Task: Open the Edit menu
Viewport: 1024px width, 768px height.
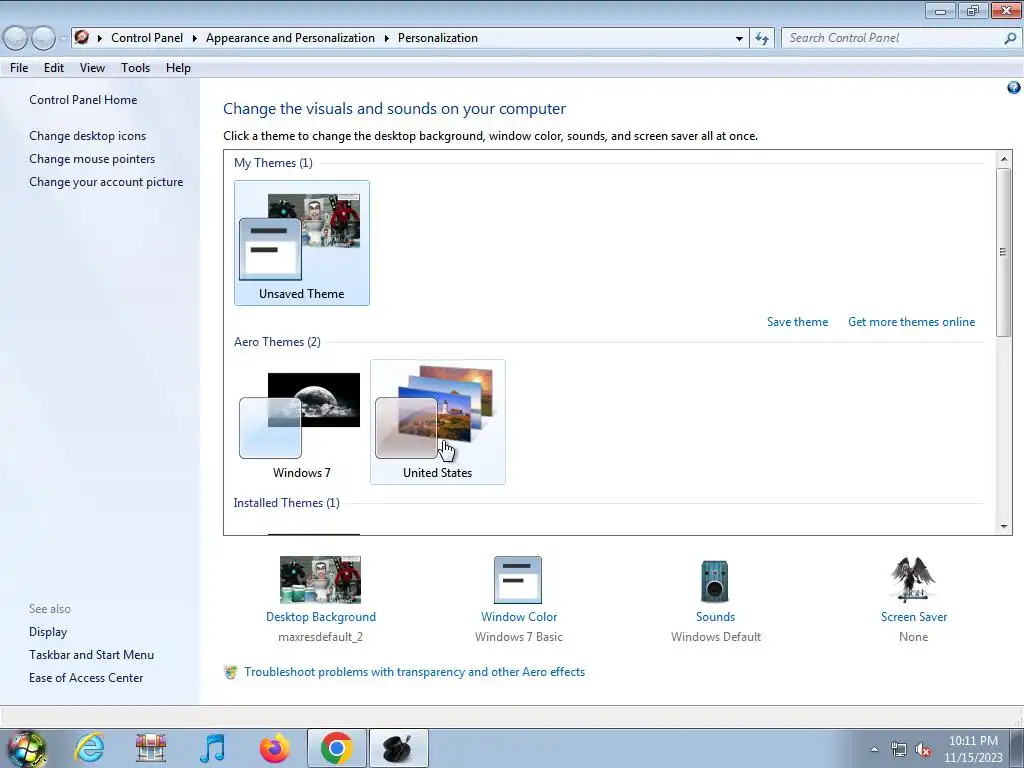Action: [x=54, y=68]
